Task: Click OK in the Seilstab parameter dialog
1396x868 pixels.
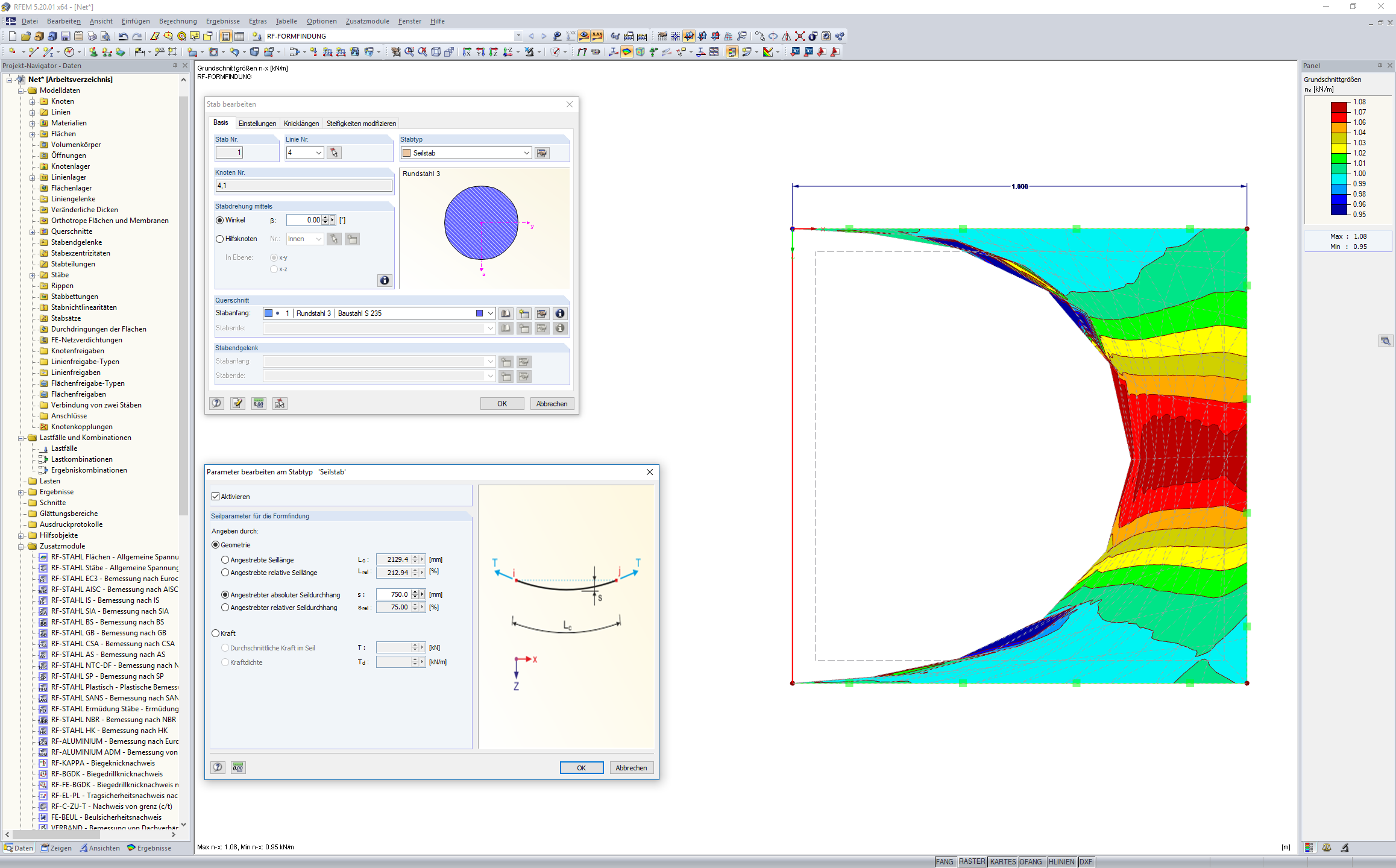Action: pyautogui.click(x=581, y=767)
